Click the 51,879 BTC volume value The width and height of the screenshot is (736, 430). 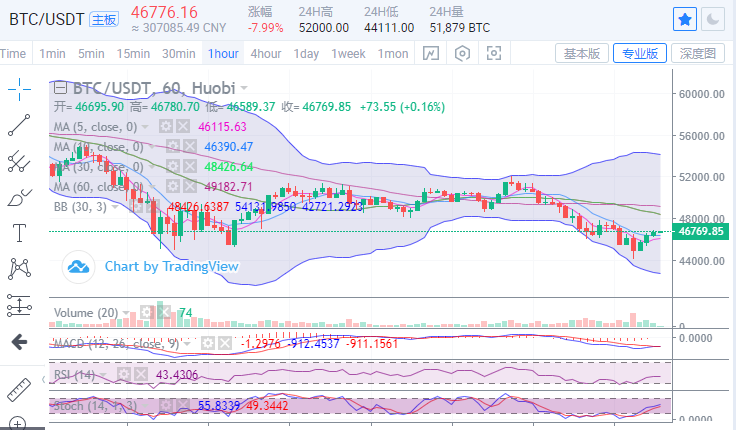[460, 28]
